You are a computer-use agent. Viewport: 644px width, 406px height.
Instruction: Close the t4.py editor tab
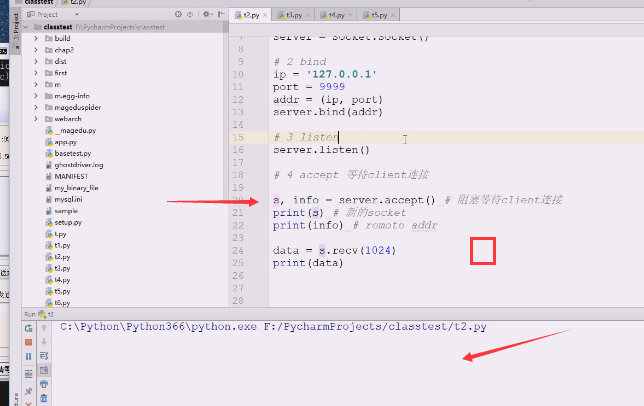[350, 15]
